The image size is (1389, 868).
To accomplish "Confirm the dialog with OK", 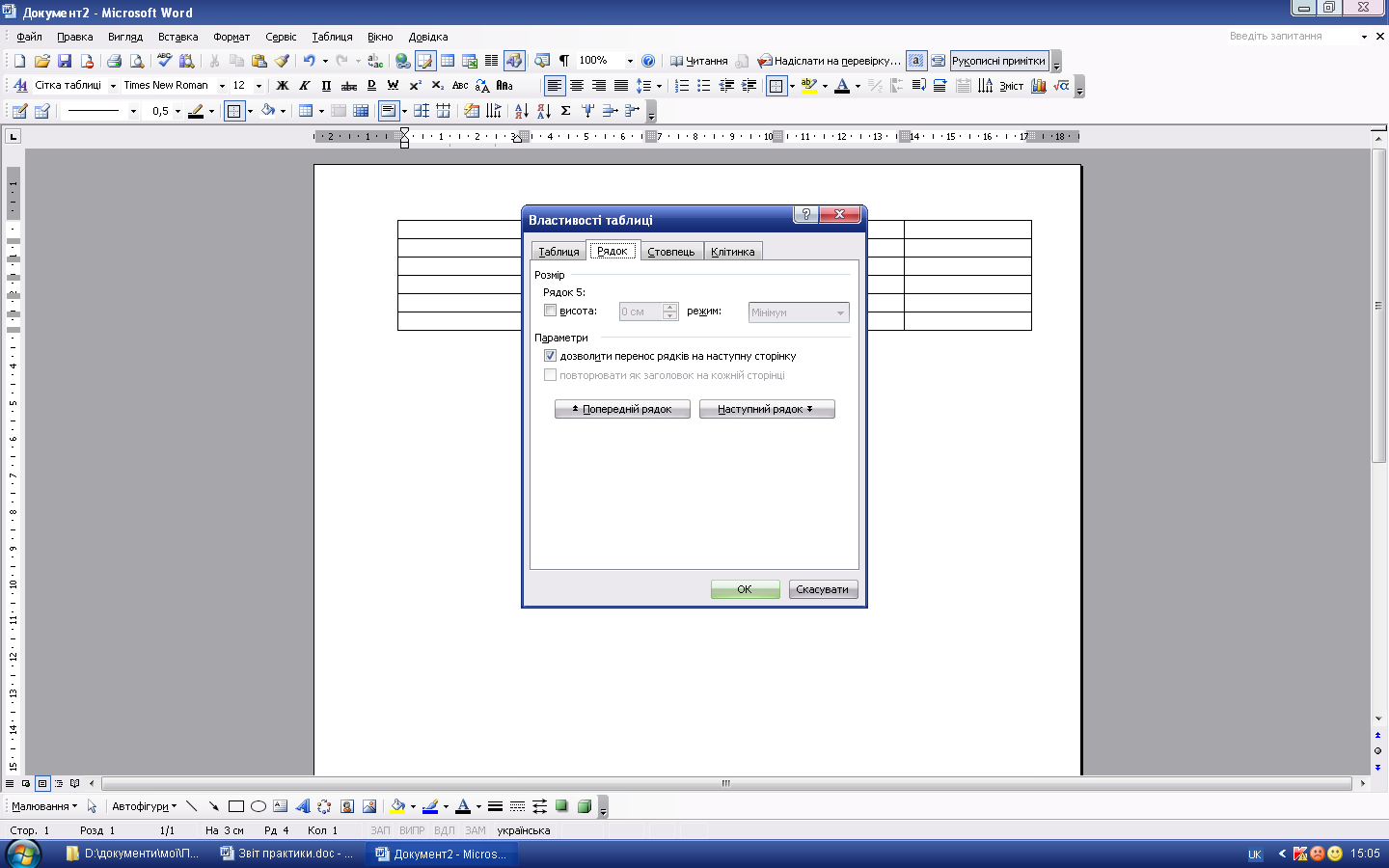I will pos(746,589).
